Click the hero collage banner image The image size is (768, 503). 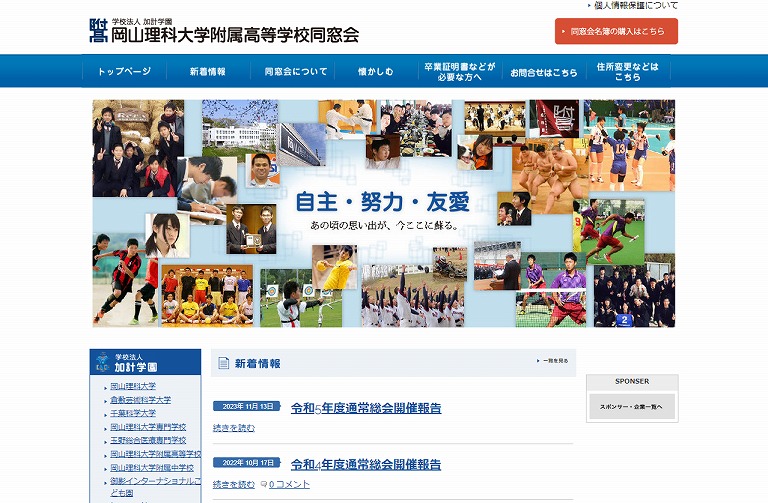(x=384, y=213)
